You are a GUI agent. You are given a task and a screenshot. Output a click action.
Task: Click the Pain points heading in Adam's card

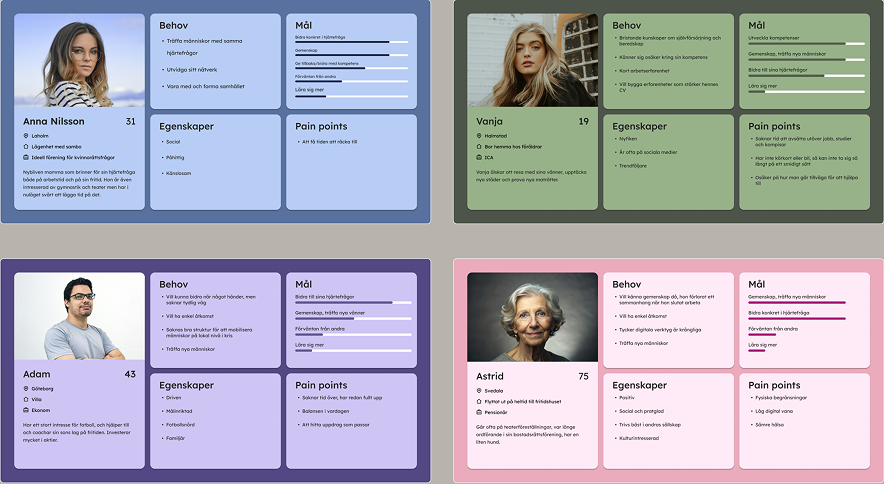tap(321, 385)
